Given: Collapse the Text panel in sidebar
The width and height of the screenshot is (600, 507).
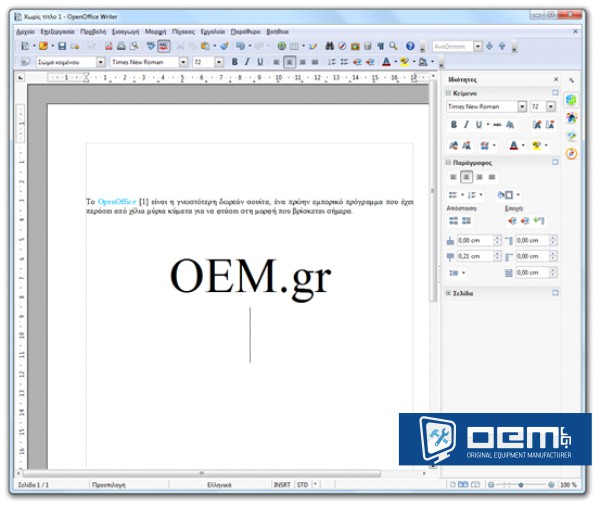Looking at the screenshot, I should (448, 93).
